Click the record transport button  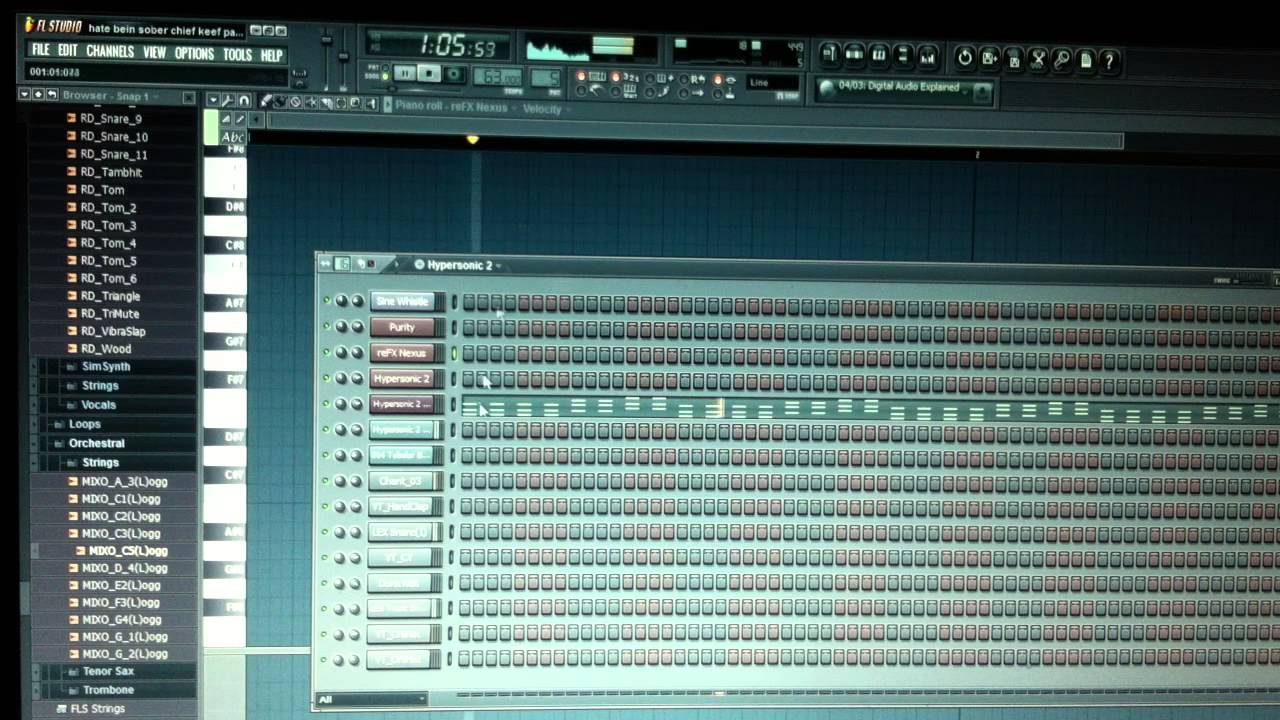pos(453,74)
